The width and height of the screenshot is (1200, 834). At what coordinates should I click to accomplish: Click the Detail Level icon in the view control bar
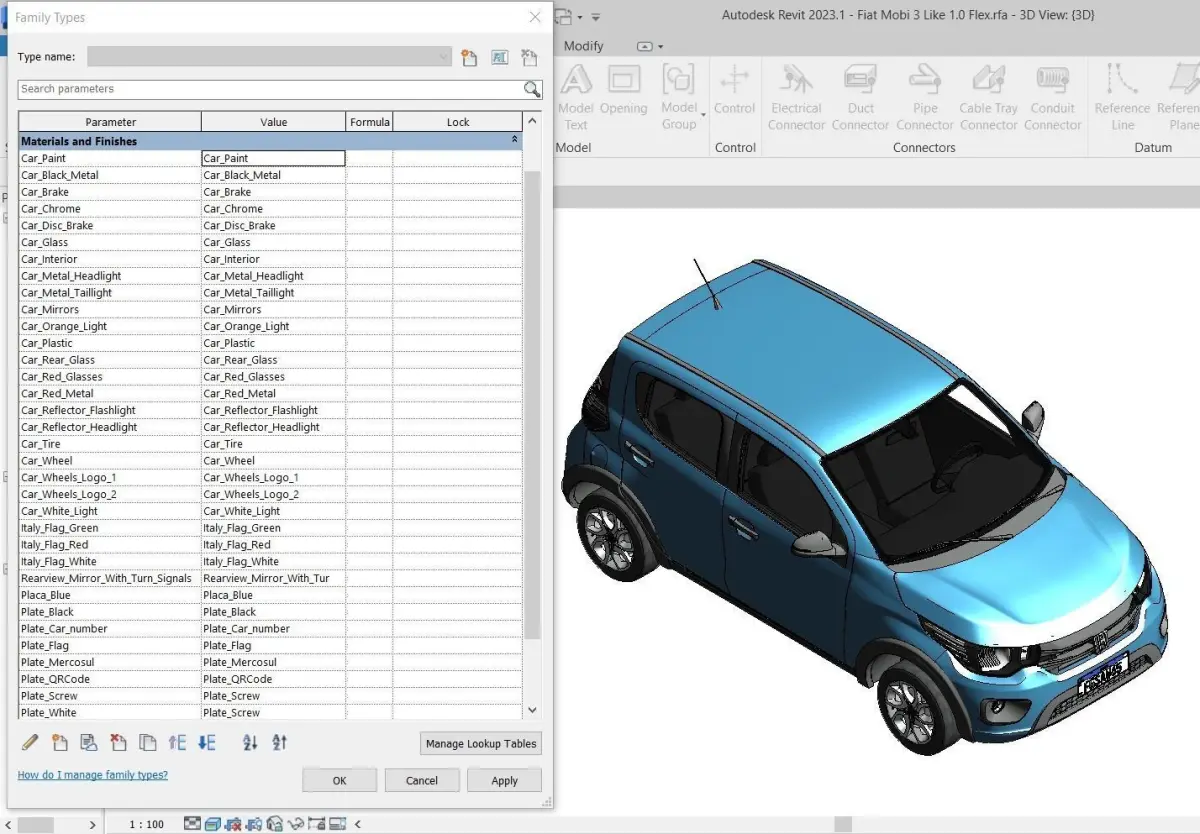point(192,824)
